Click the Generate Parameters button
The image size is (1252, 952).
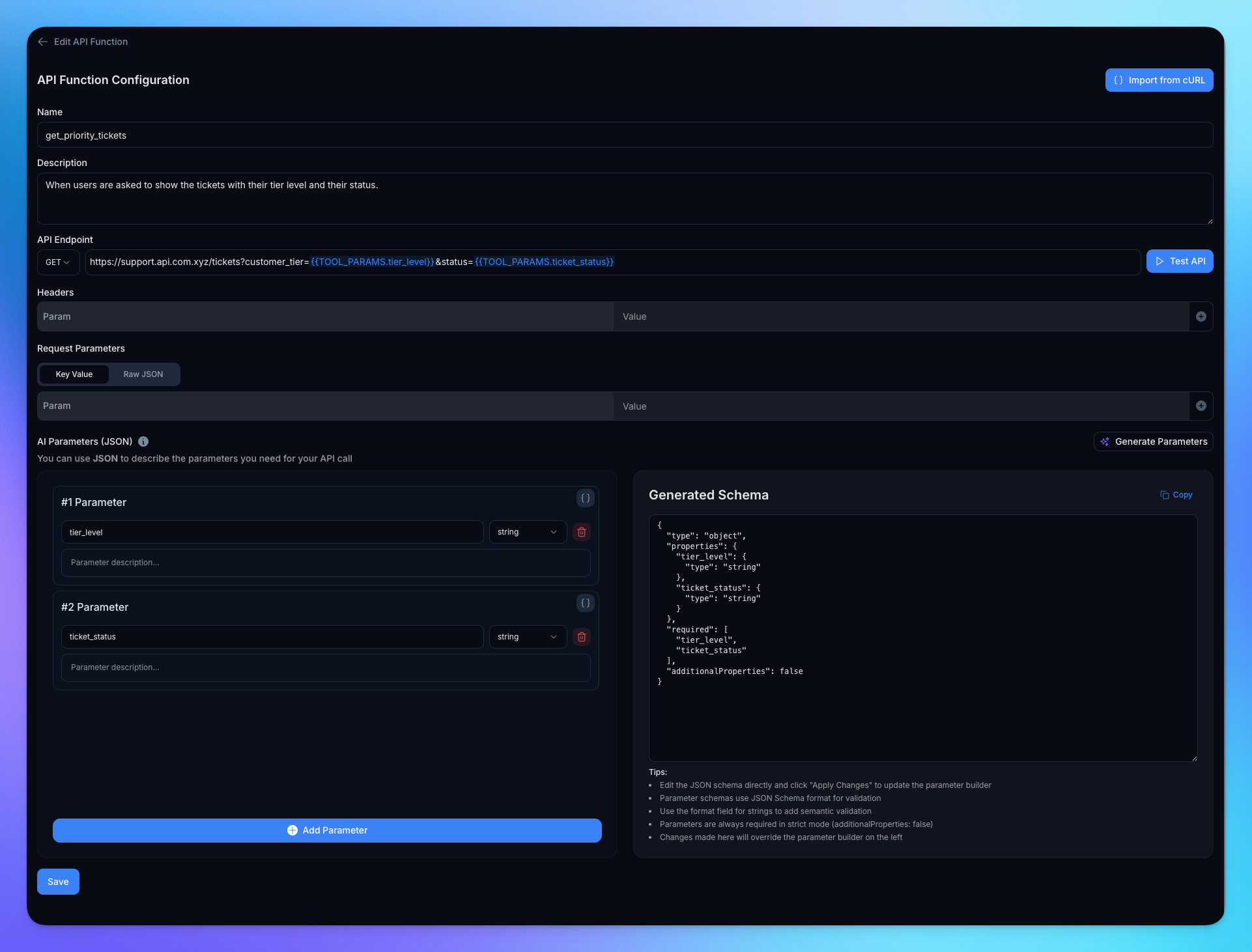pyautogui.click(x=1153, y=441)
